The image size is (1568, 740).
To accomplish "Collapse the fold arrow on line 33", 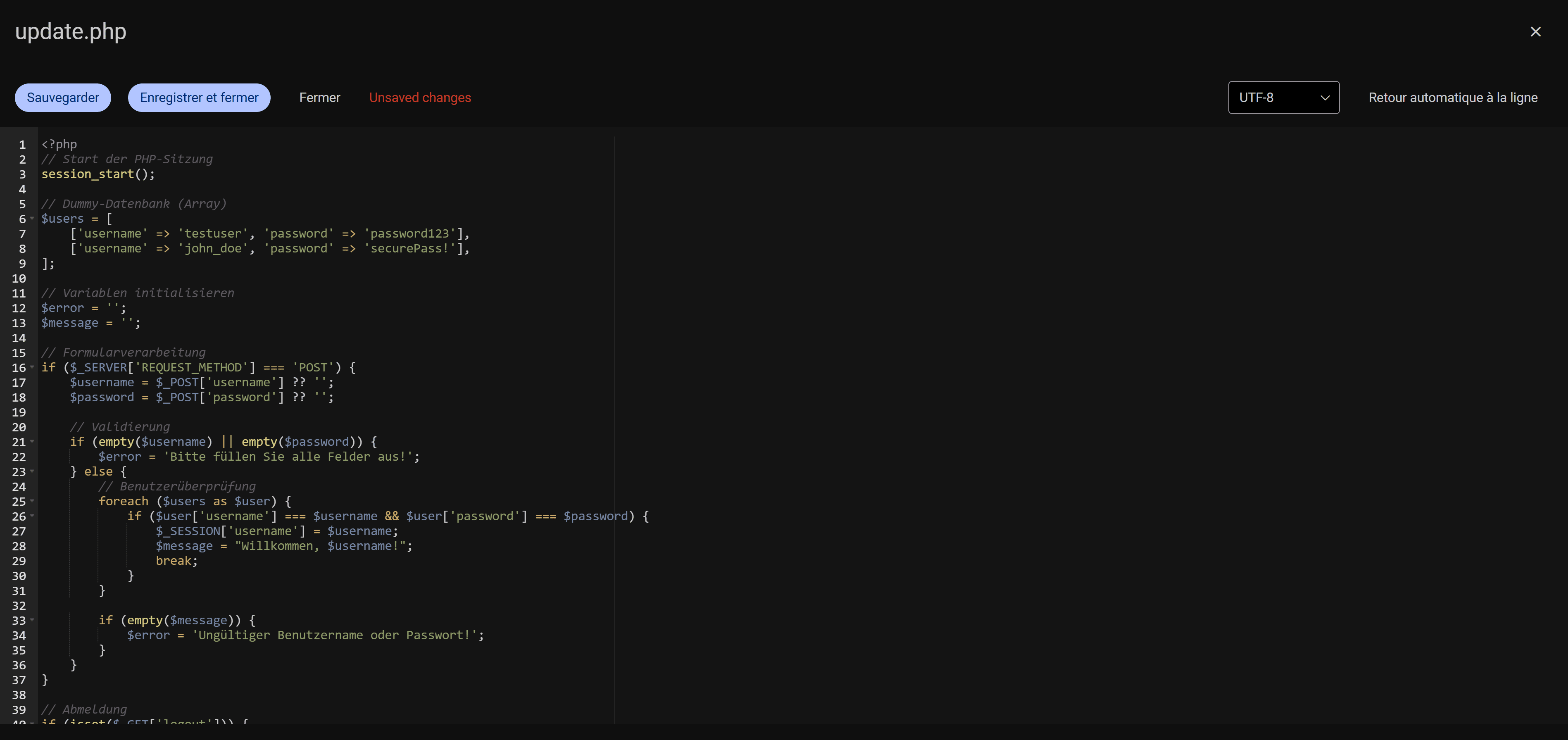I will [x=32, y=619].
